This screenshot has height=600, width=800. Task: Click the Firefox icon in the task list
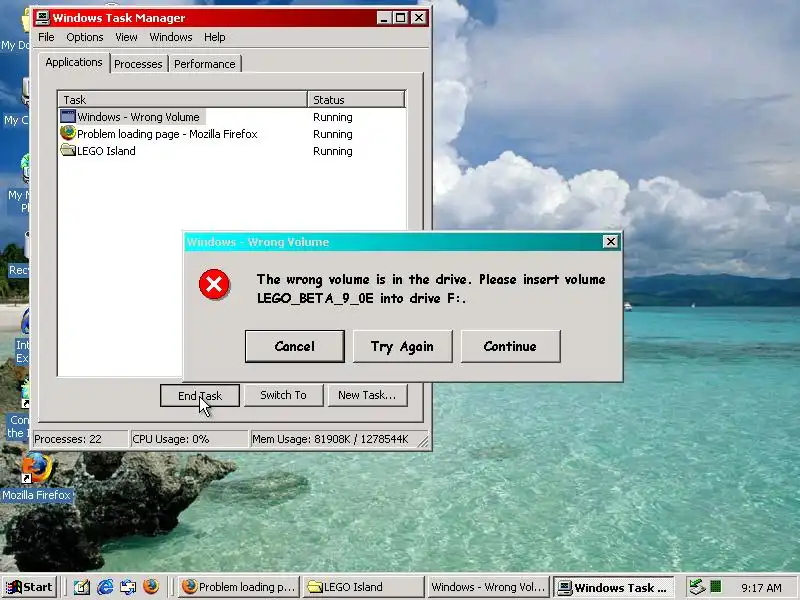(67, 133)
